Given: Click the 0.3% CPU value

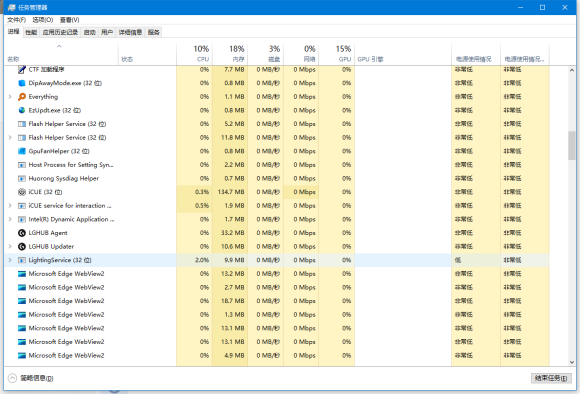Looking at the screenshot, I should 202,192.
